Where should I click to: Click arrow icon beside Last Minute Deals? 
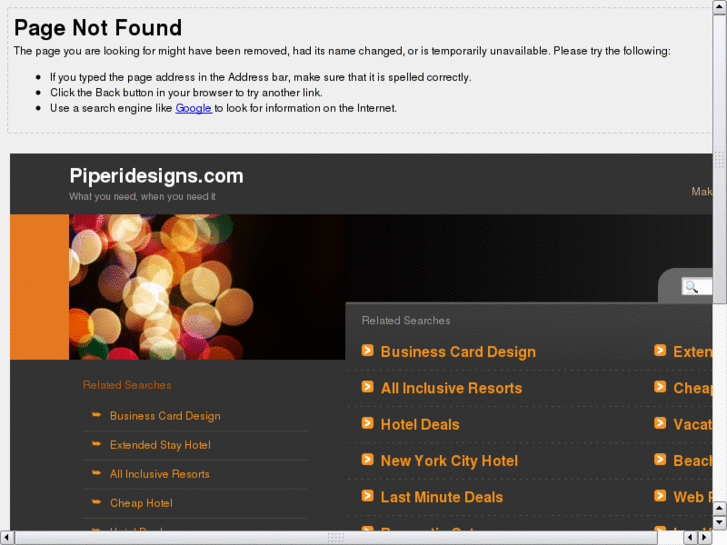(x=368, y=496)
